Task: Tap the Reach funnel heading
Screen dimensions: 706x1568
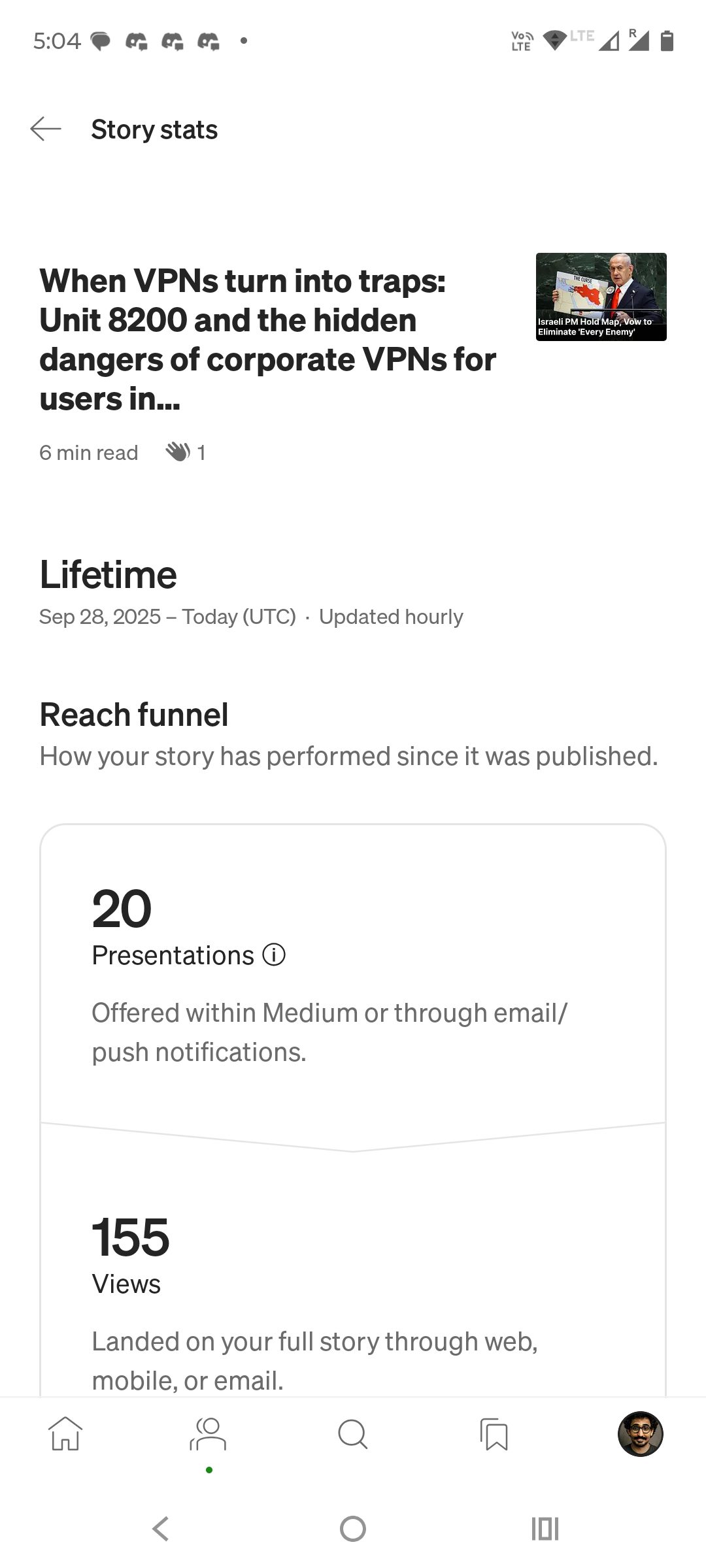Action: point(134,715)
